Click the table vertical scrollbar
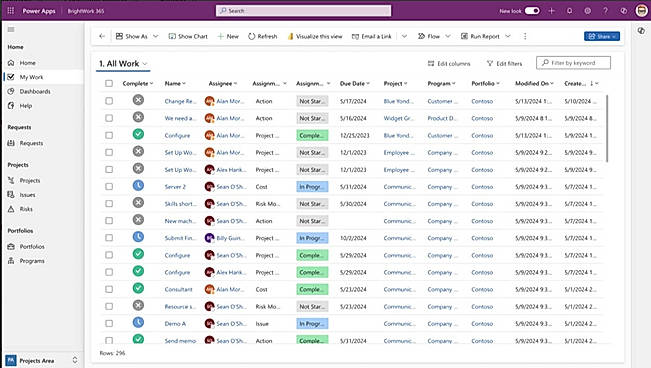 click(x=607, y=129)
